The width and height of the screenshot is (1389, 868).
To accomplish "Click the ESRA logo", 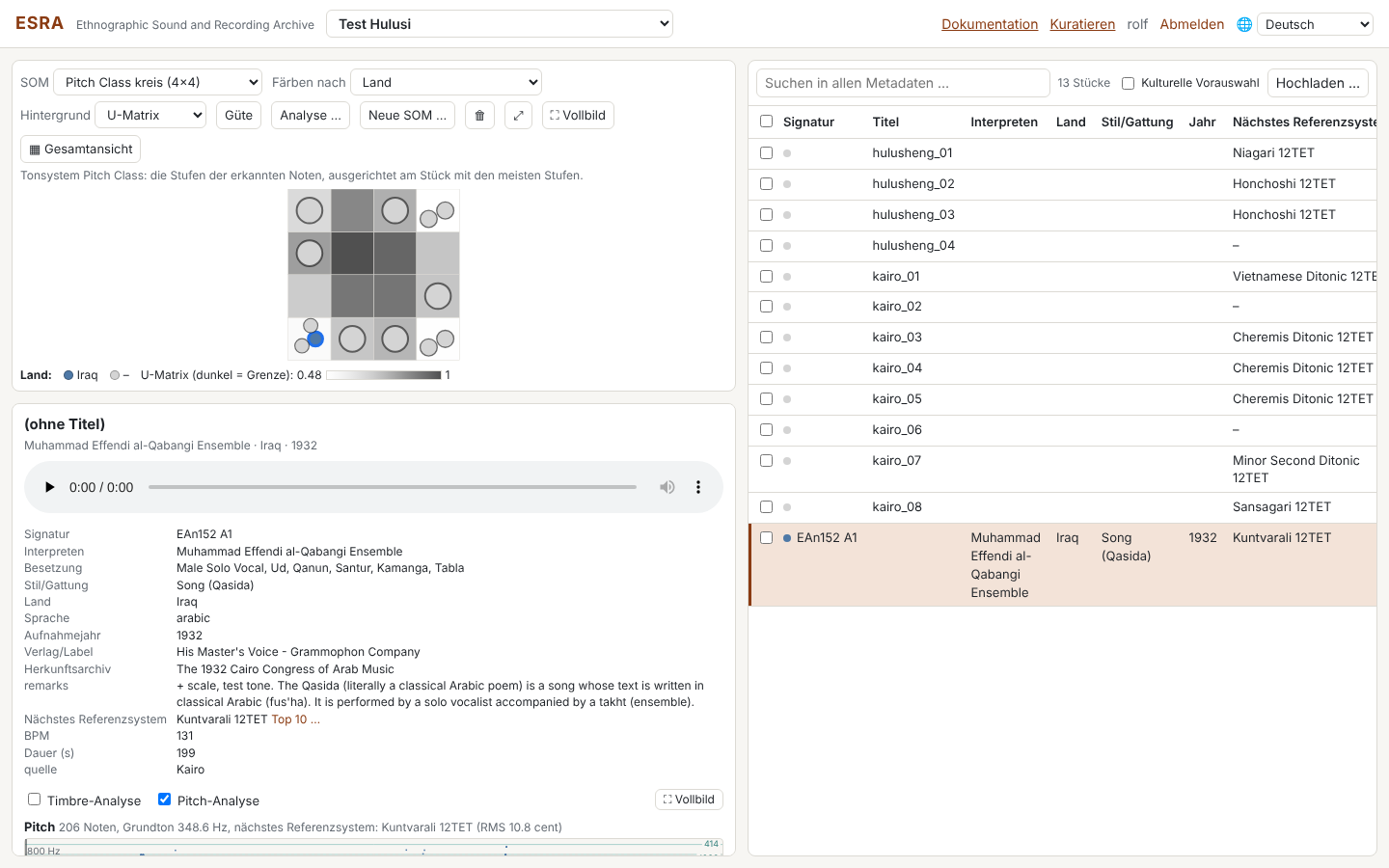I will pos(40,23).
